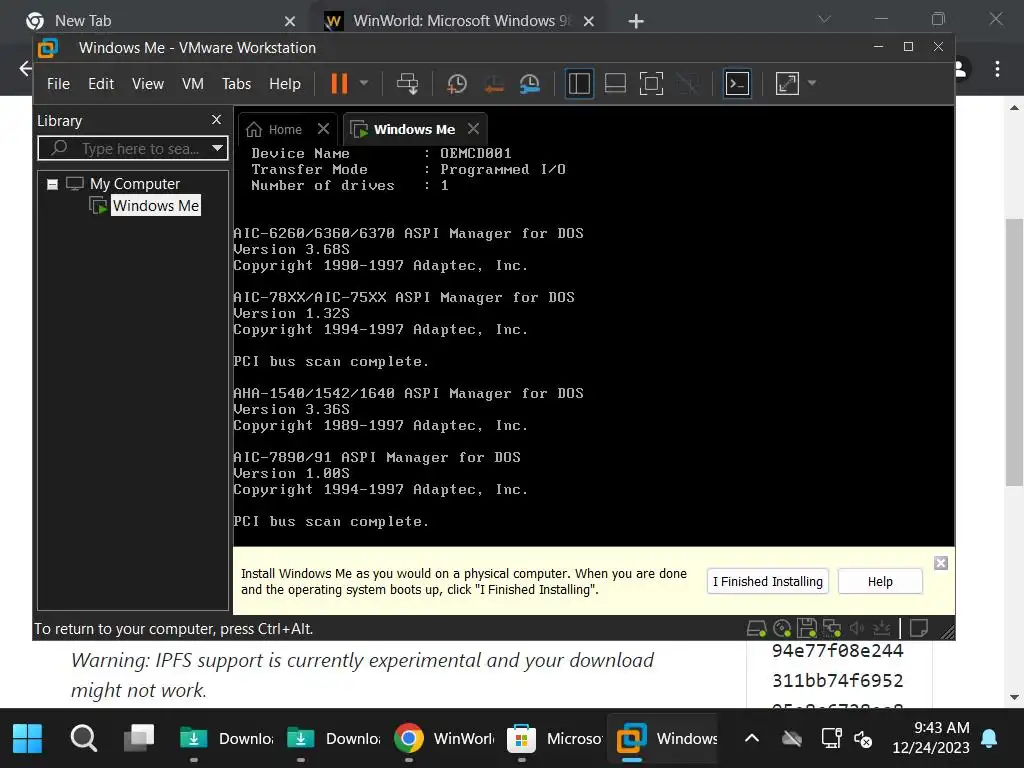Close the Library panel
This screenshot has width=1024, height=768.
[217, 120]
